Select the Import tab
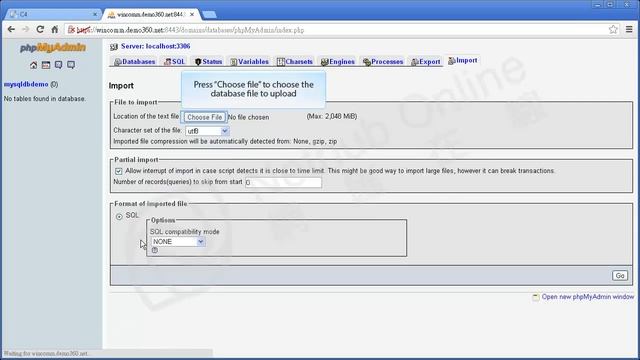Screen dimensions: 640x360 click(462, 60)
